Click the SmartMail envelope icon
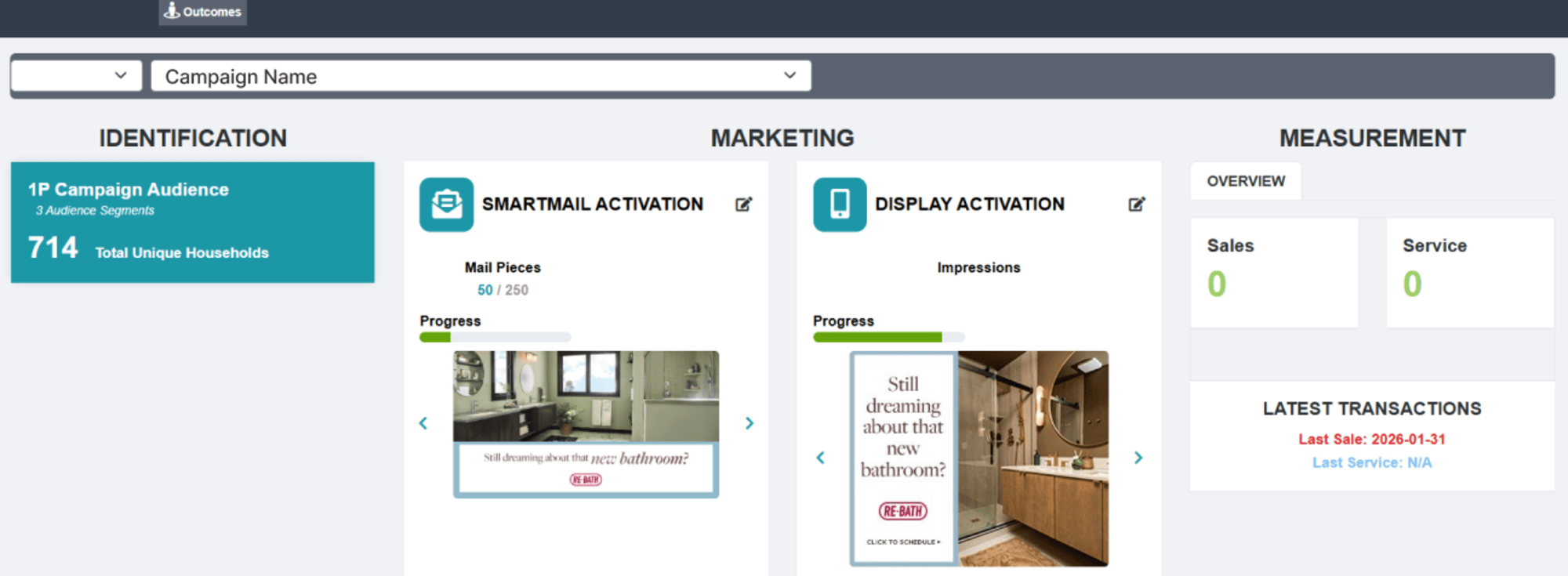 pos(446,205)
